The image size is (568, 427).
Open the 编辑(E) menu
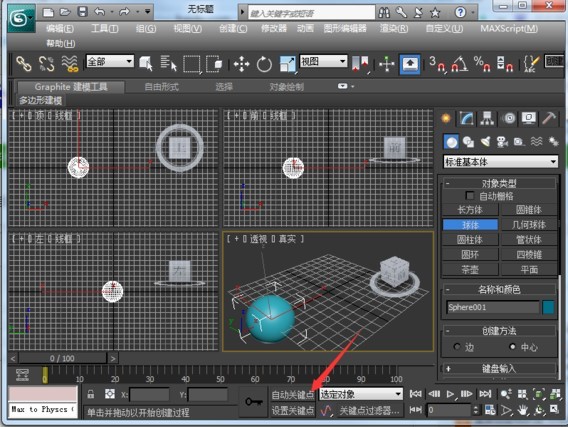(60, 28)
